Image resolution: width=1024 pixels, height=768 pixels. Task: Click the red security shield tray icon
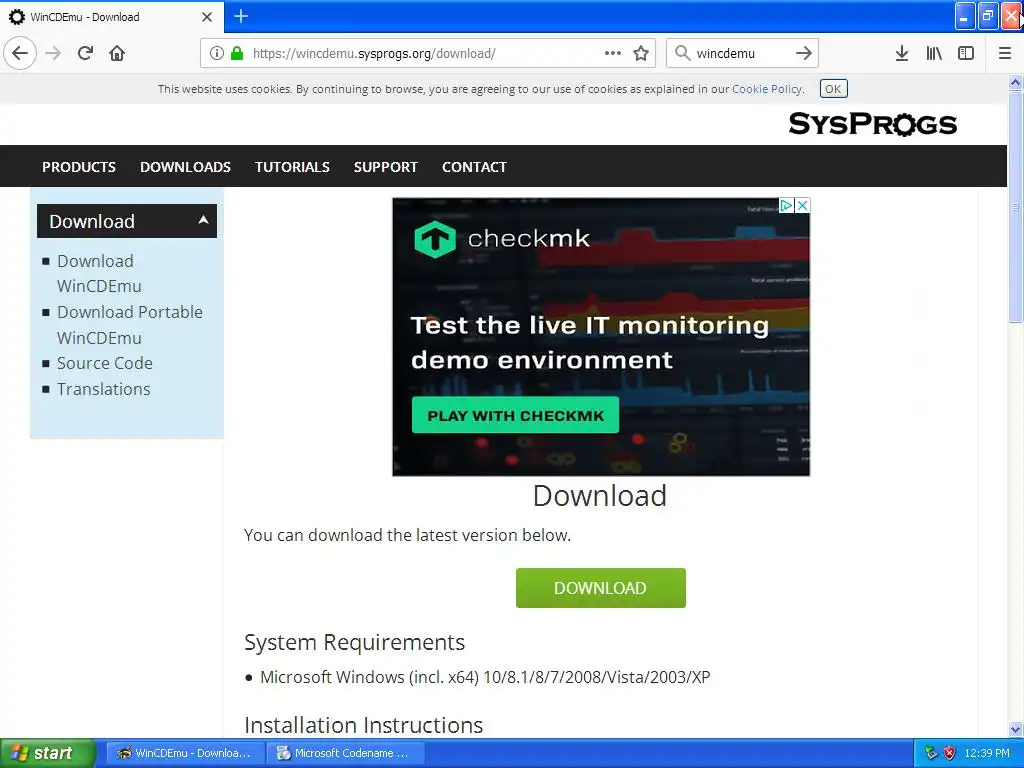point(950,753)
